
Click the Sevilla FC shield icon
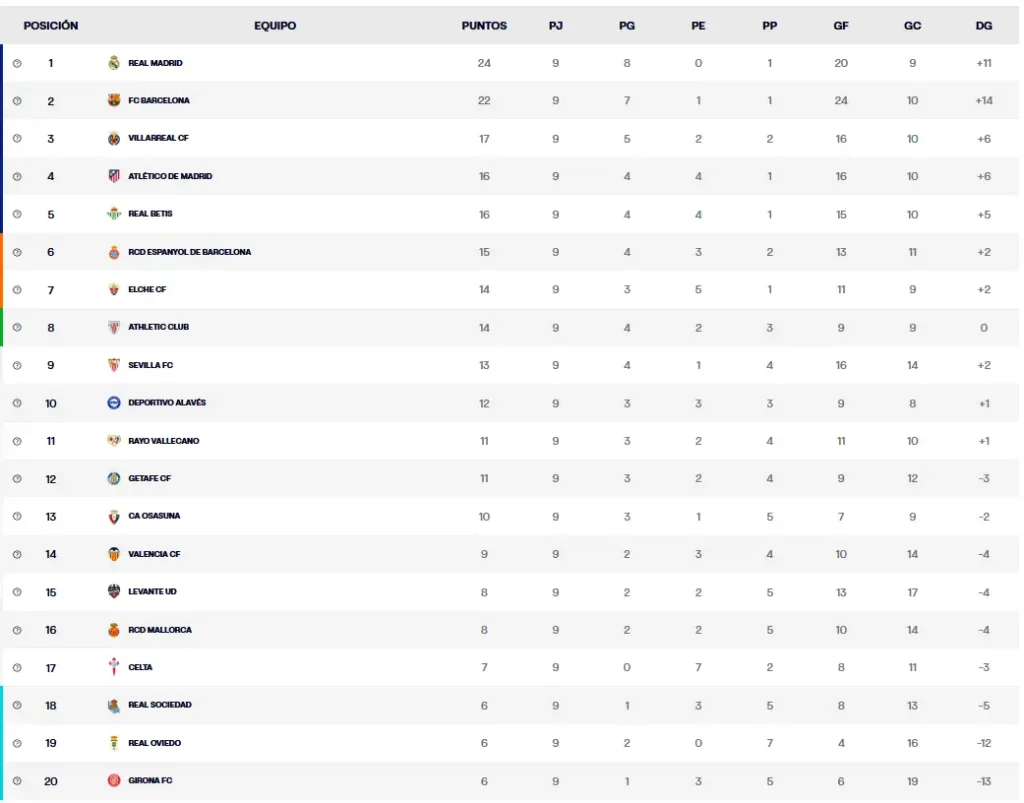[113, 365]
